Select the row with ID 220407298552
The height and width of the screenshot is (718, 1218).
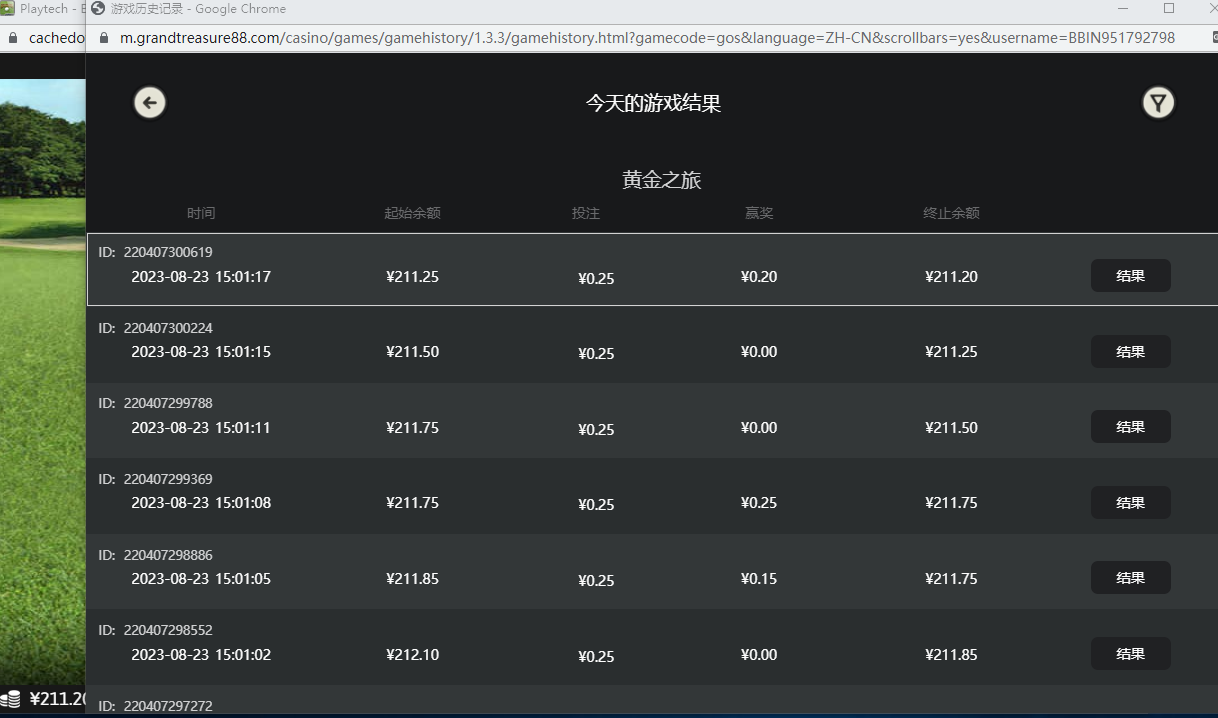pos(652,647)
